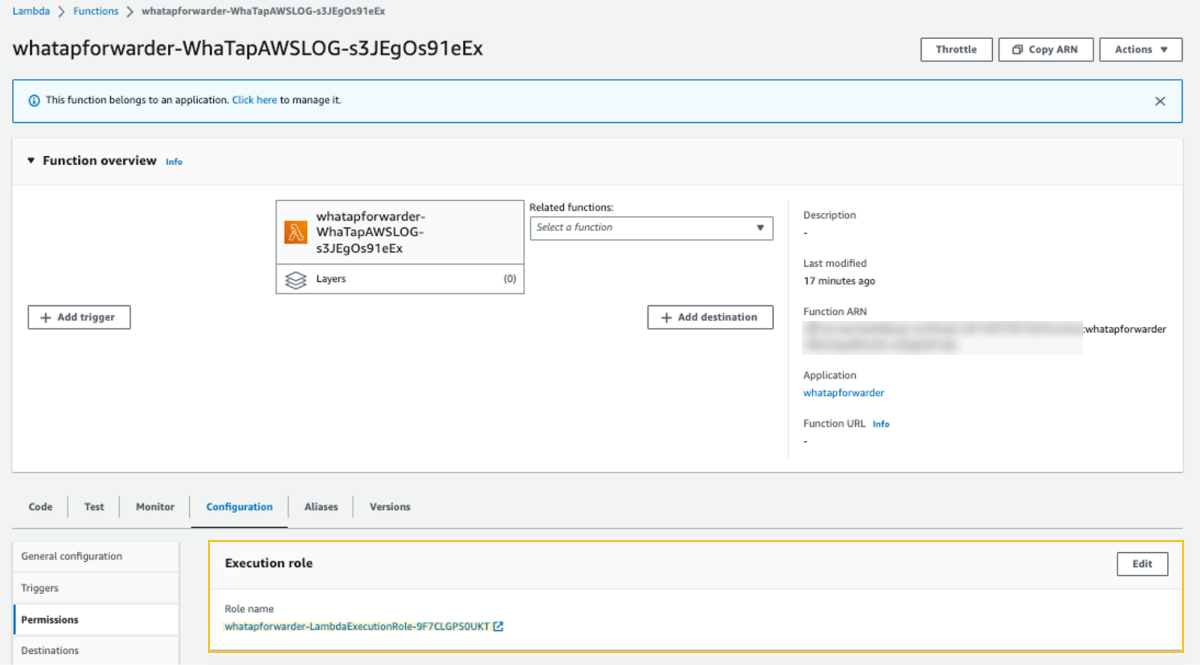Select Permissions in sidebar

(x=96, y=620)
